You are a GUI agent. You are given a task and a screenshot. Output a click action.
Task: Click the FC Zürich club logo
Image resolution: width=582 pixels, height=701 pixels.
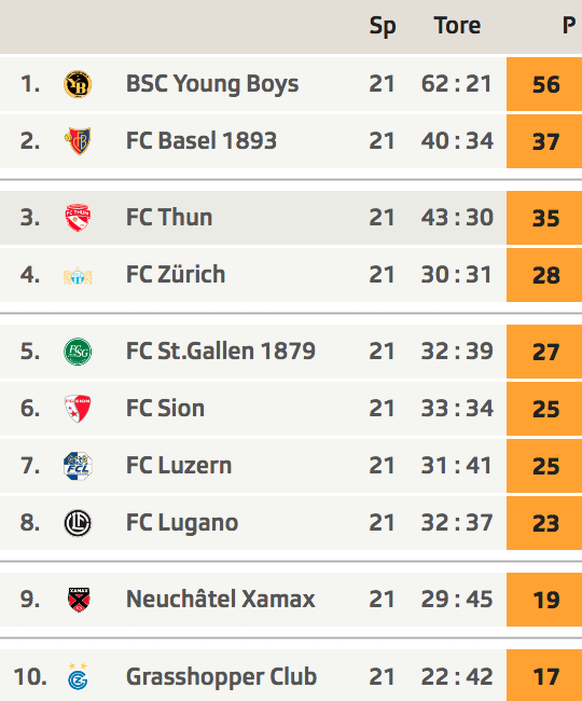click(x=78, y=275)
